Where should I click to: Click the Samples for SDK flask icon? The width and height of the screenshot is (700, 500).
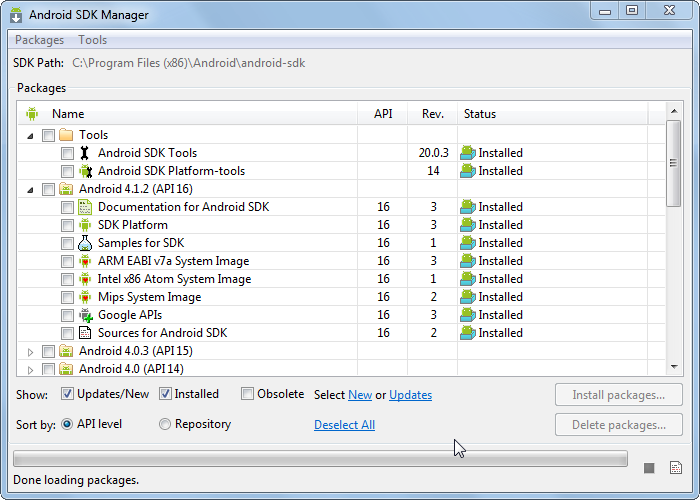(x=85, y=243)
